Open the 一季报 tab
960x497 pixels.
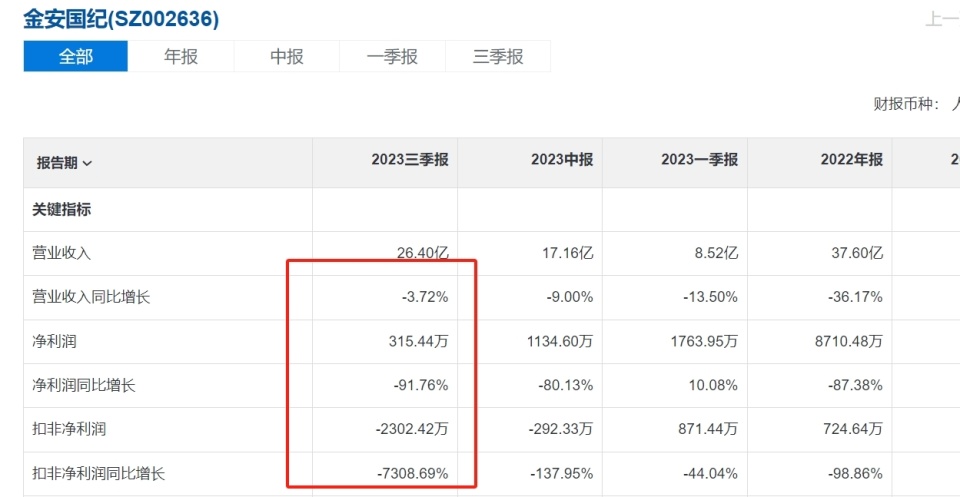pos(392,56)
